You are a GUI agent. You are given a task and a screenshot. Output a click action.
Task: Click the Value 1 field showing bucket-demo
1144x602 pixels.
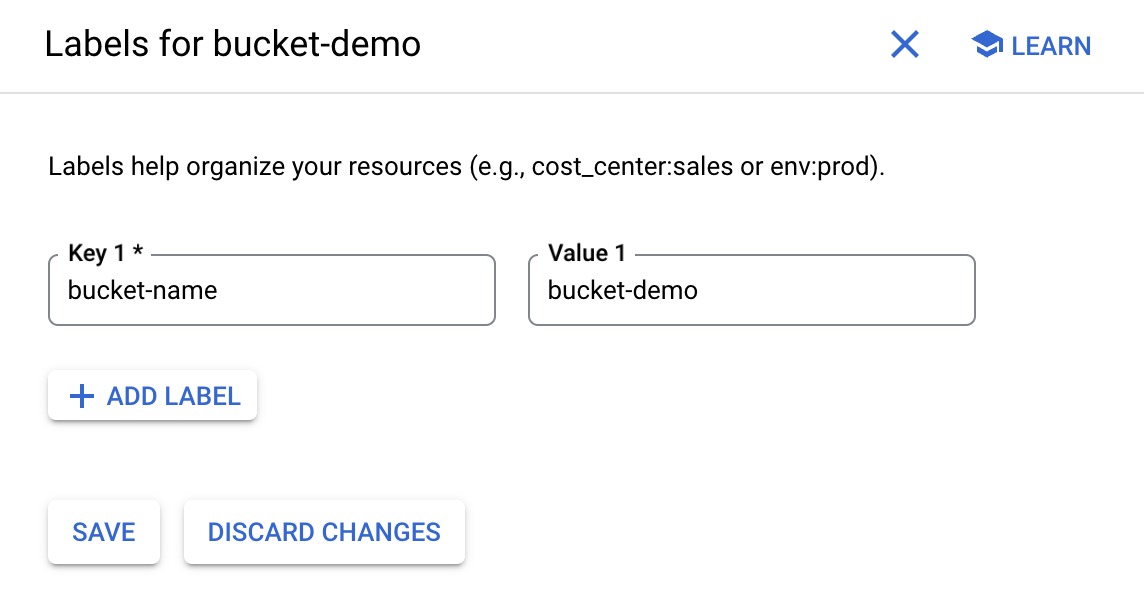(x=750, y=290)
